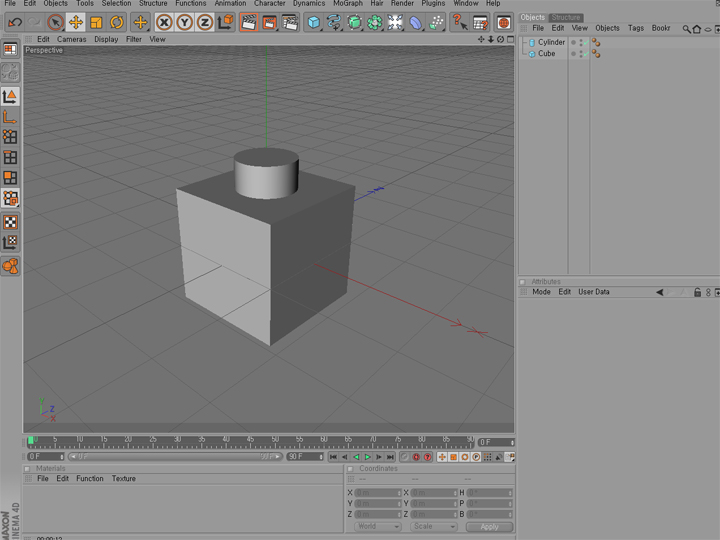Toggle Z axis lock

coord(205,22)
